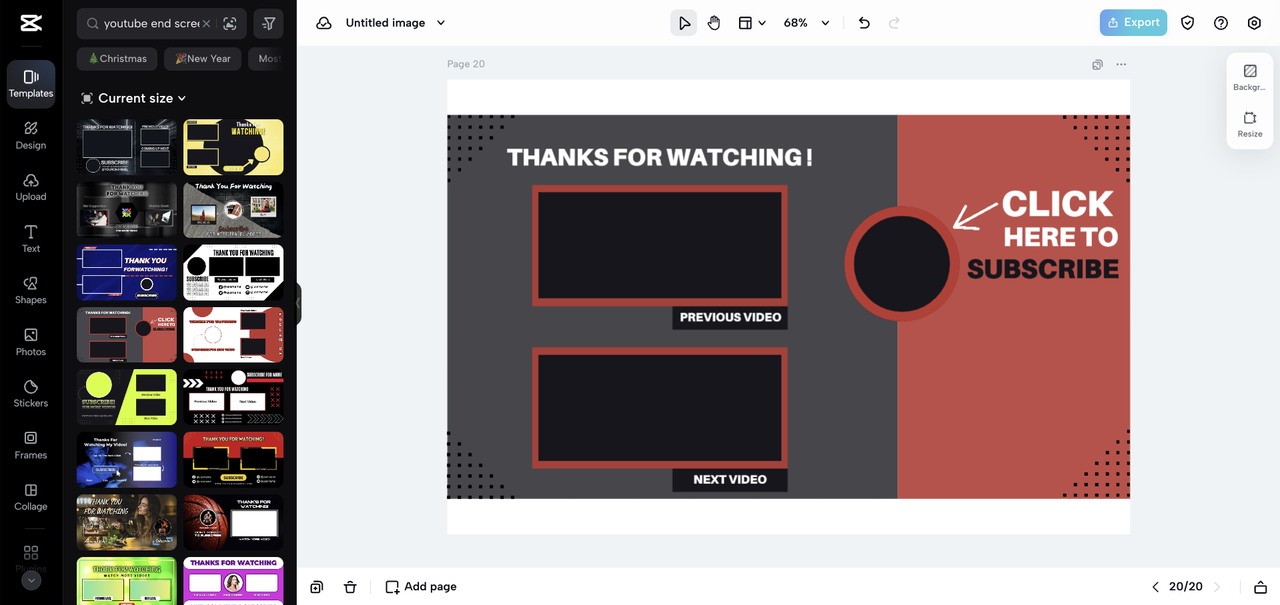
Task: Expand the sidebar with the down chevron
Action: click(31, 580)
